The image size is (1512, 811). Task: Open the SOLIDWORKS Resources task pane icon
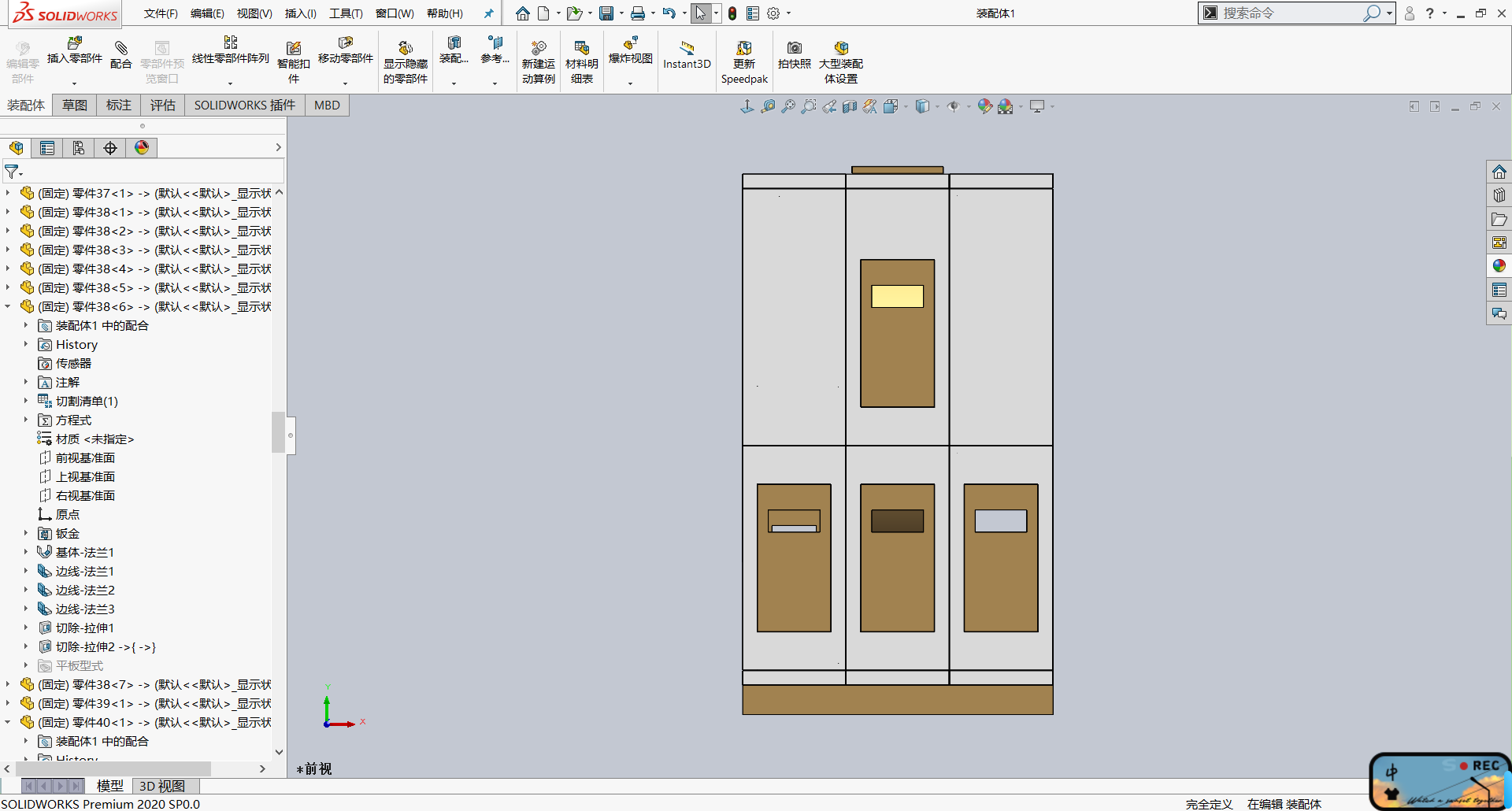tap(1499, 172)
